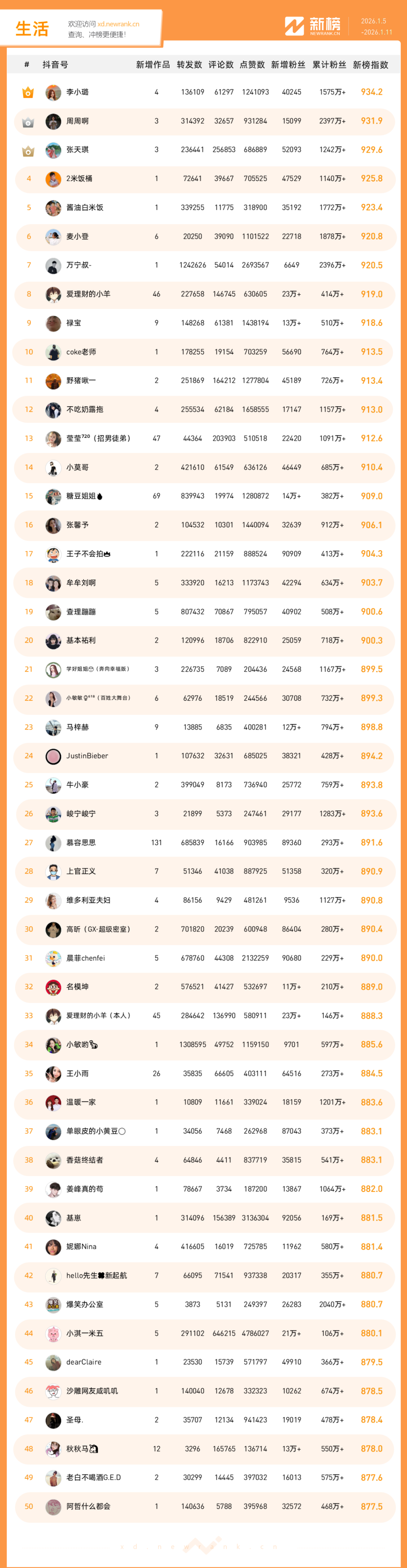Click the 934.2 index score
This screenshot has height=1568, width=407.
click(371, 92)
